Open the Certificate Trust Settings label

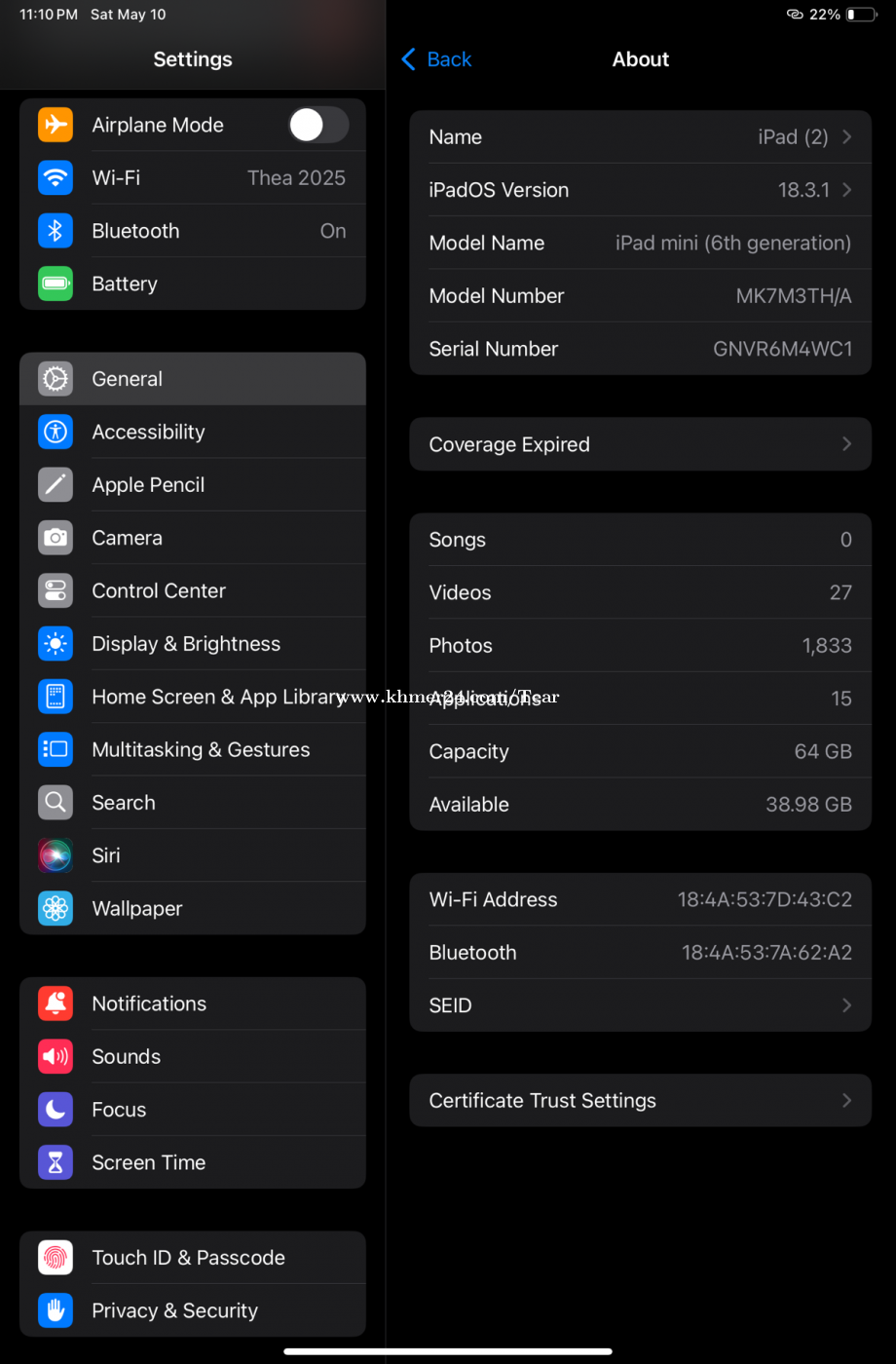point(542,1101)
